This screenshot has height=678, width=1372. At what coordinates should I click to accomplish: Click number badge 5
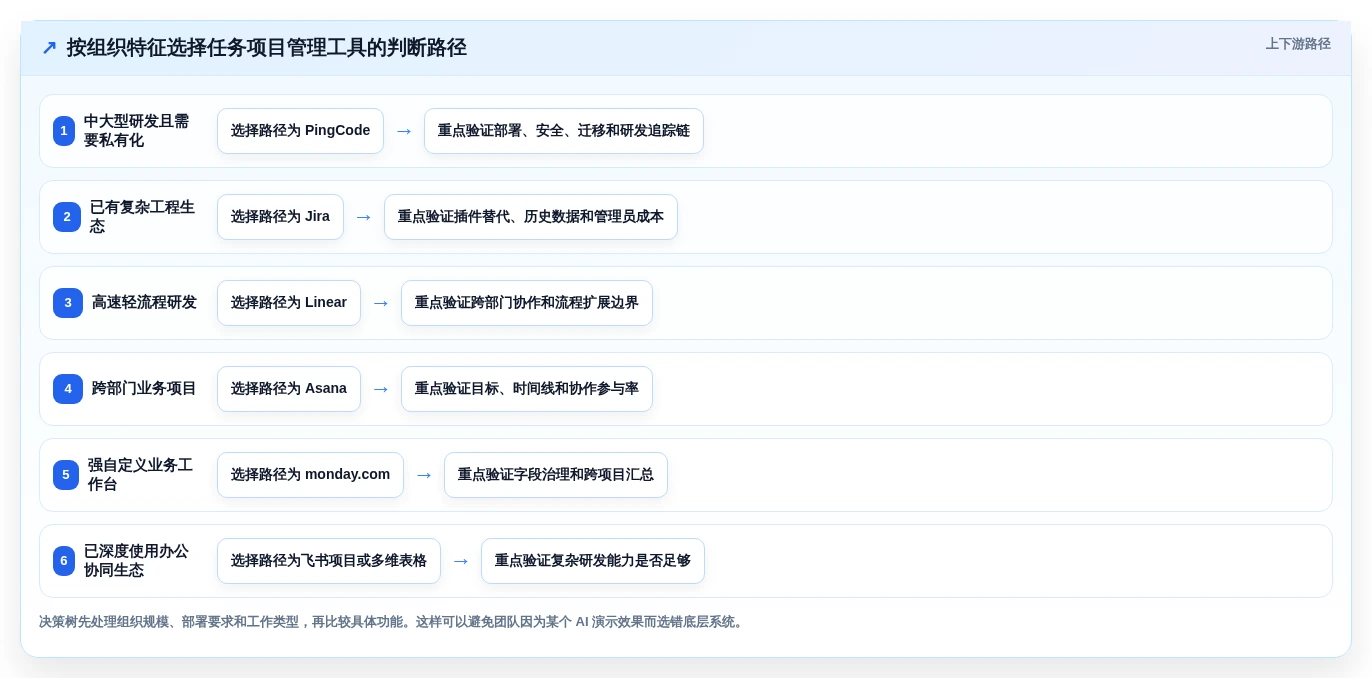(66, 475)
